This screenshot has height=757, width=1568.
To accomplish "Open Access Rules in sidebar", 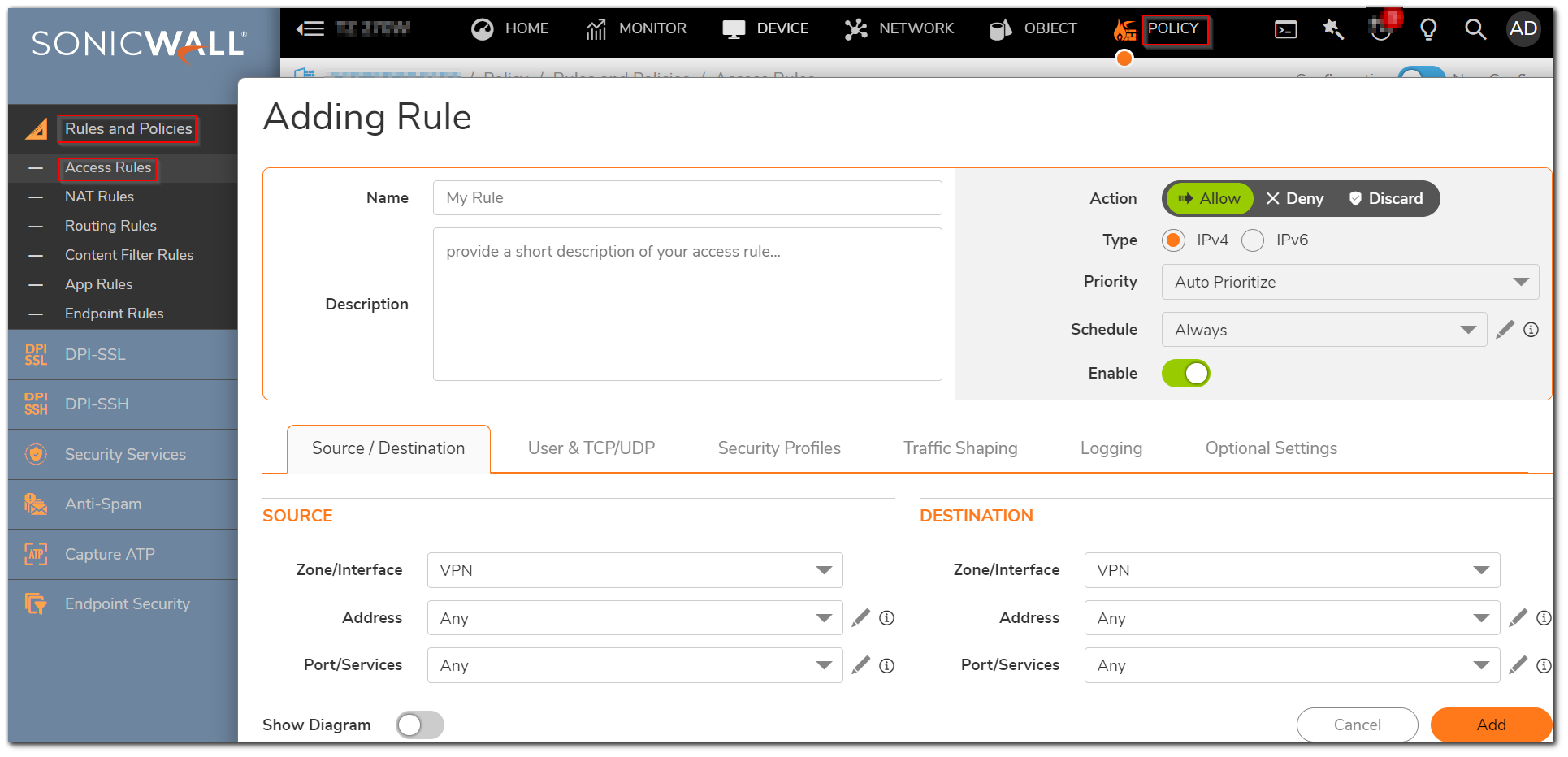I will [x=108, y=167].
